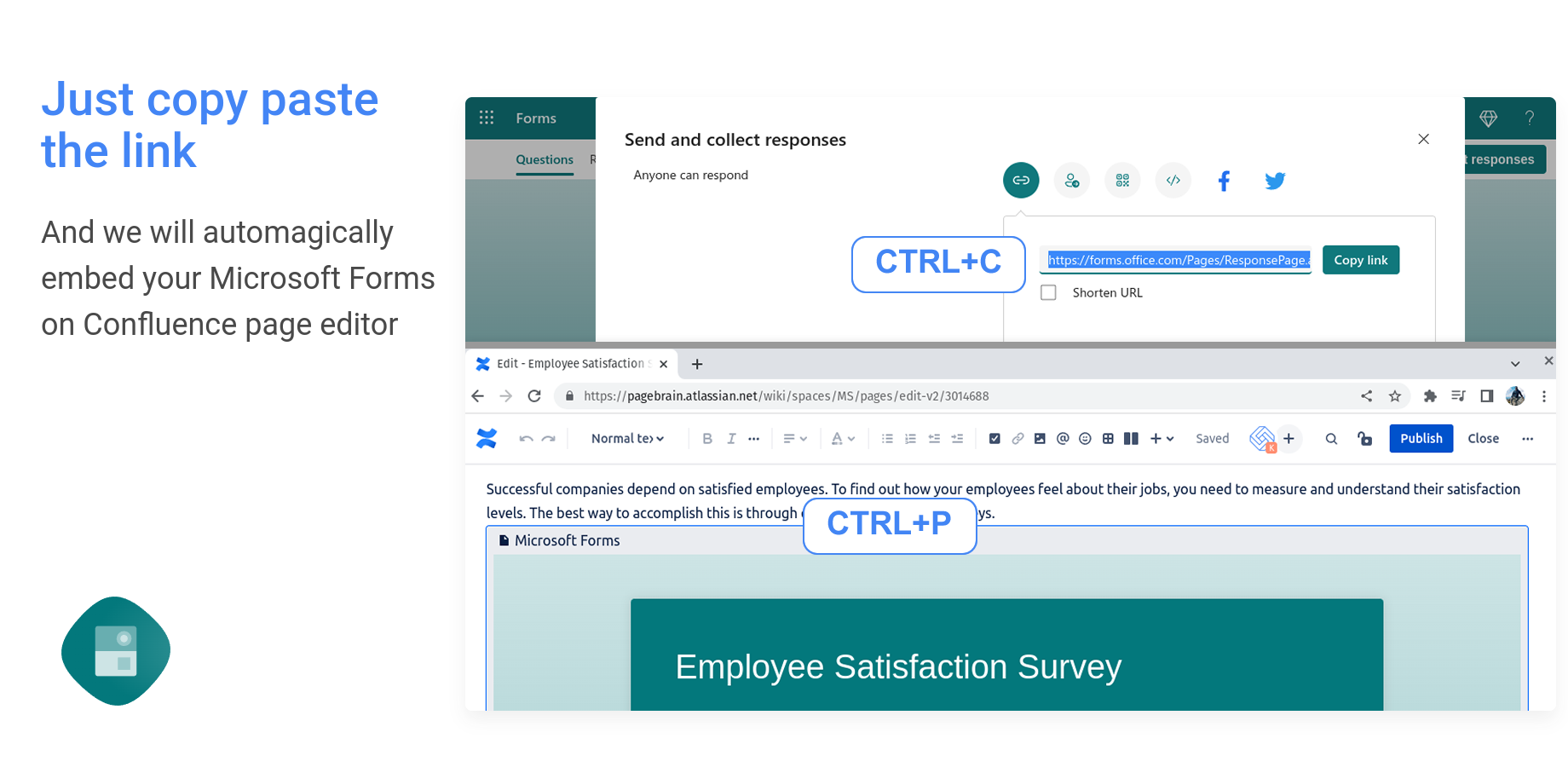This screenshot has height=767, width=1568.
Task: Share this page from address bar
Action: (1367, 396)
